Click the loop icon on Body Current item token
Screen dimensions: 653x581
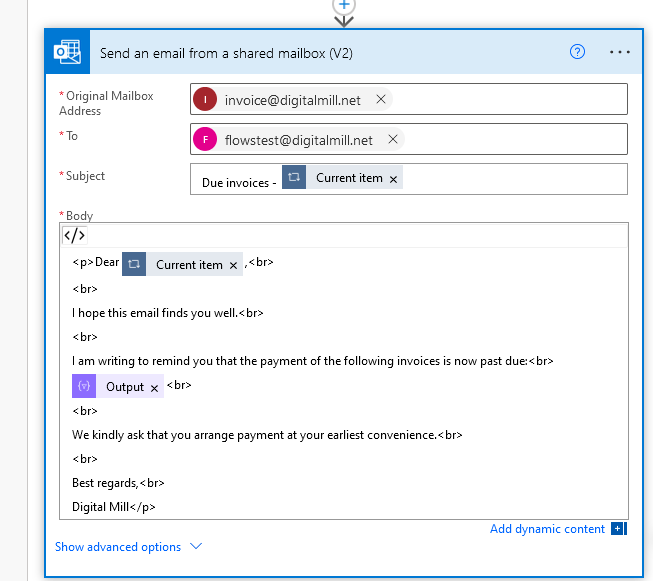[x=134, y=264]
